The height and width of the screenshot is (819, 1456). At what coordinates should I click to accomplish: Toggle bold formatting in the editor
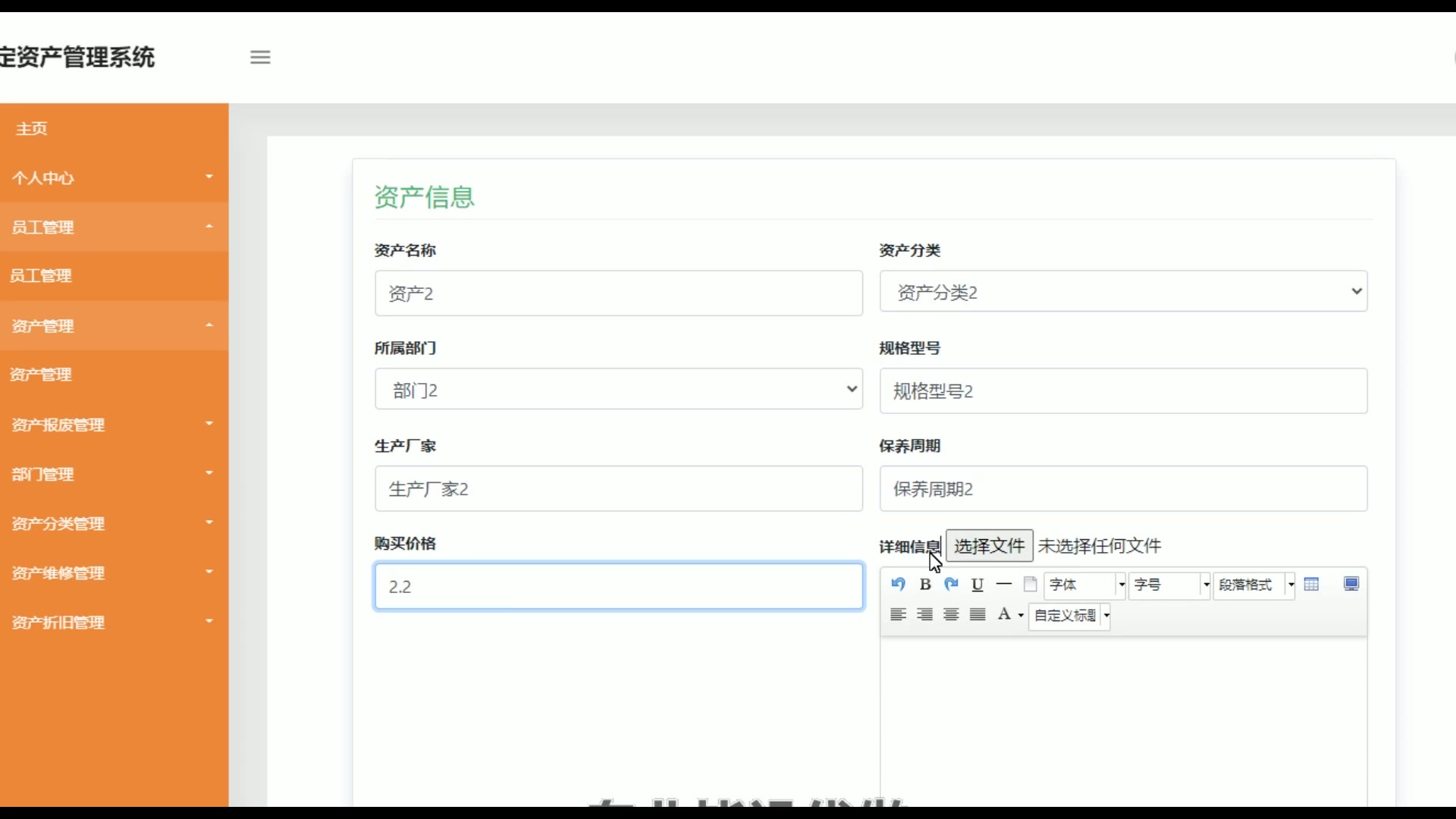click(924, 584)
